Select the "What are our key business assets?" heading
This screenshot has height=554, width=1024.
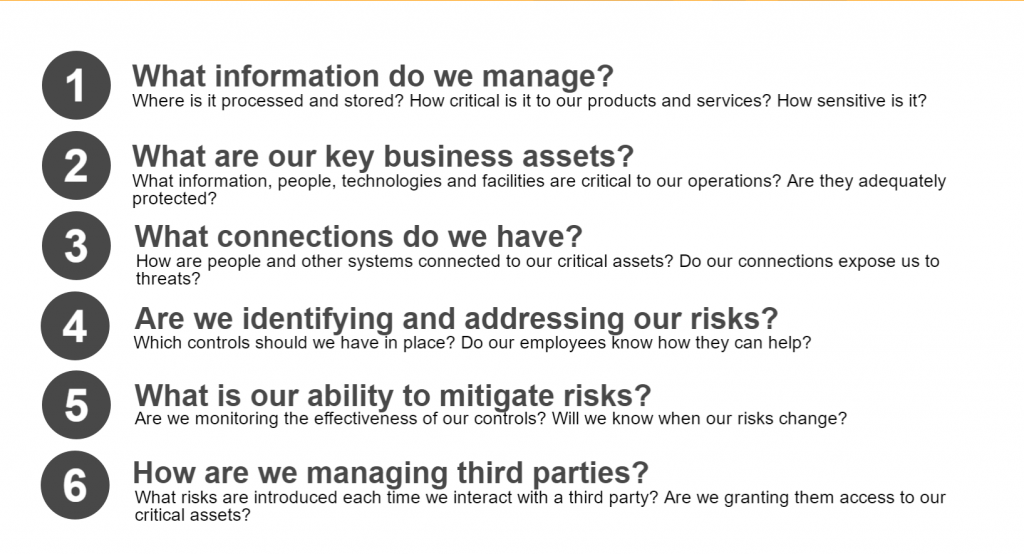tap(383, 156)
